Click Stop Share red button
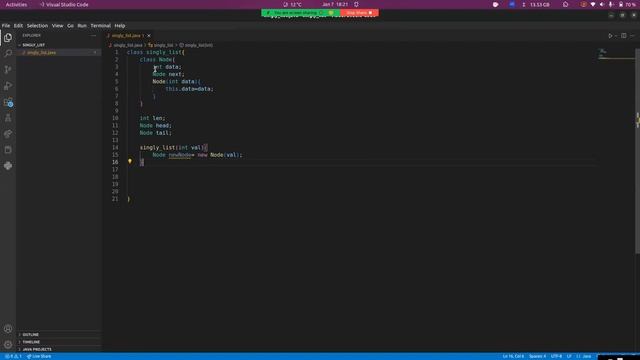This screenshot has width=640, height=360. pos(360,13)
